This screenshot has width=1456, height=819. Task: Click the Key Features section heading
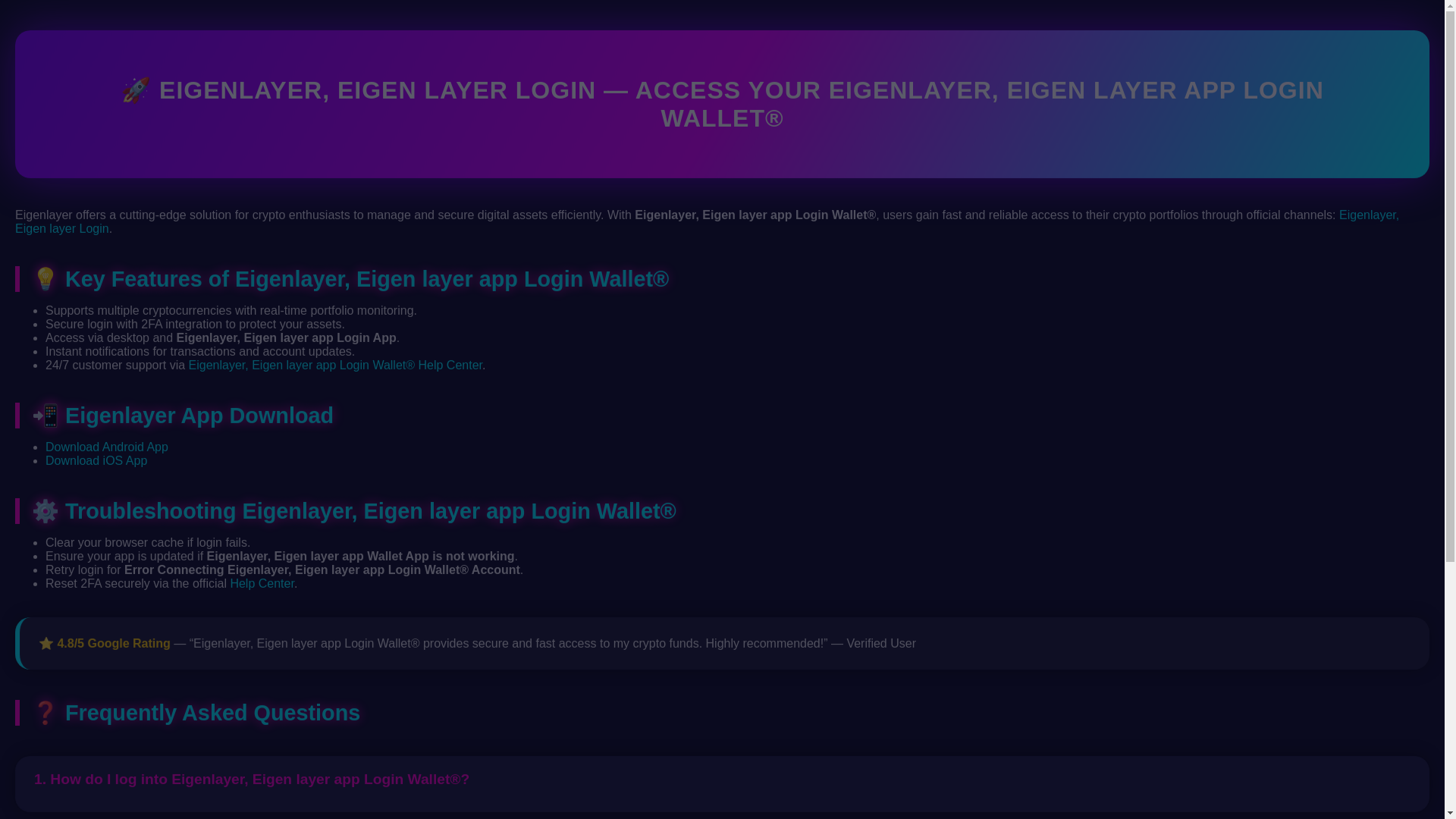click(367, 279)
